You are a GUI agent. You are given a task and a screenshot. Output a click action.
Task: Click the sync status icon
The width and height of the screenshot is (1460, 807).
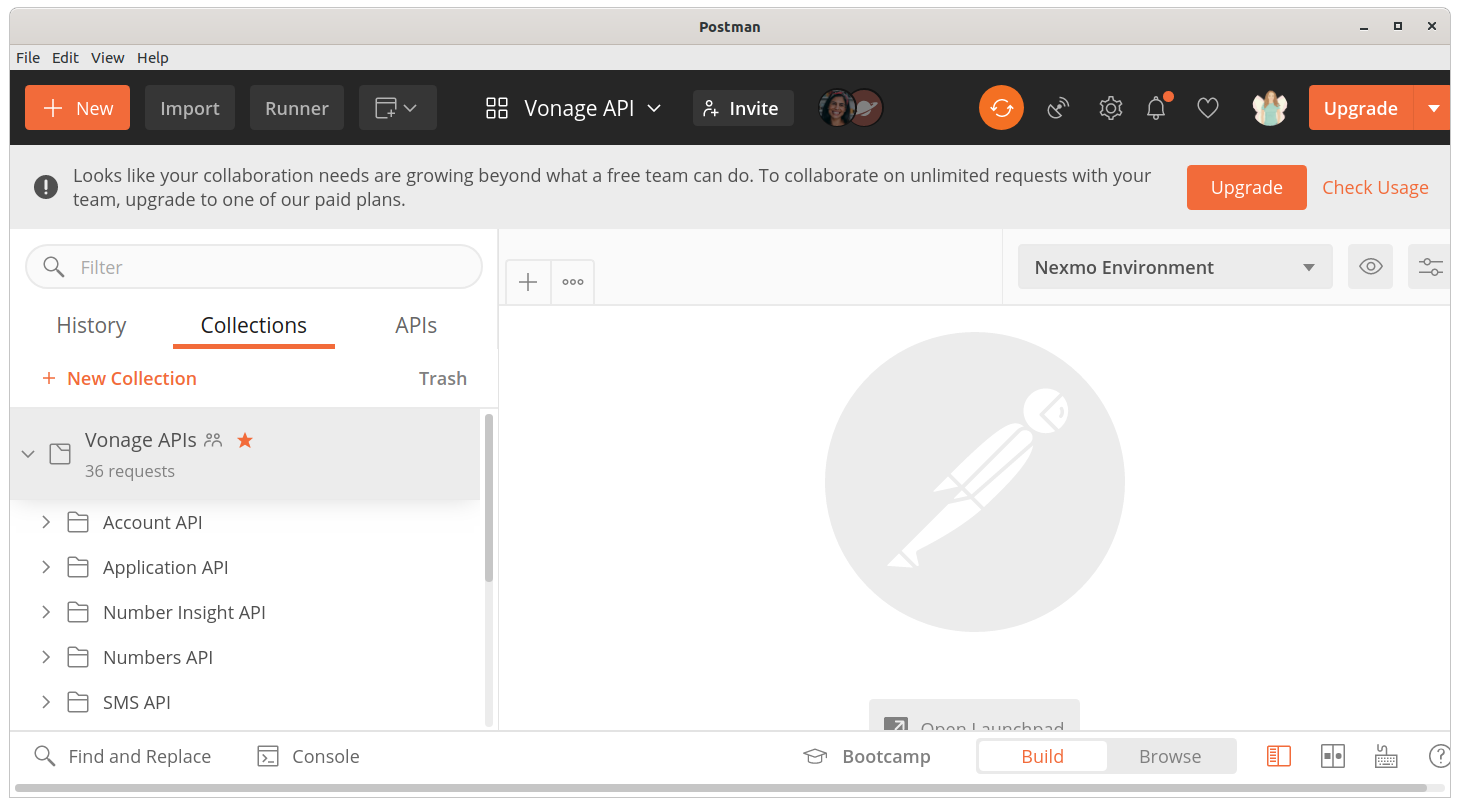point(1001,108)
